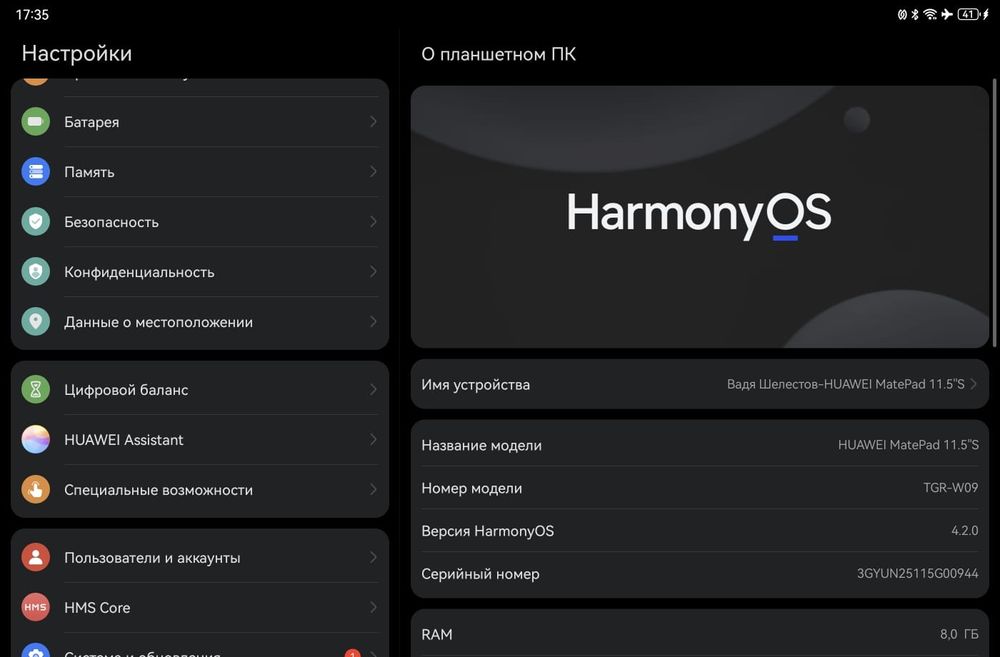Tap the Конфиденциальность privacy icon
Screen dimensions: 1000x657
(x=36, y=272)
